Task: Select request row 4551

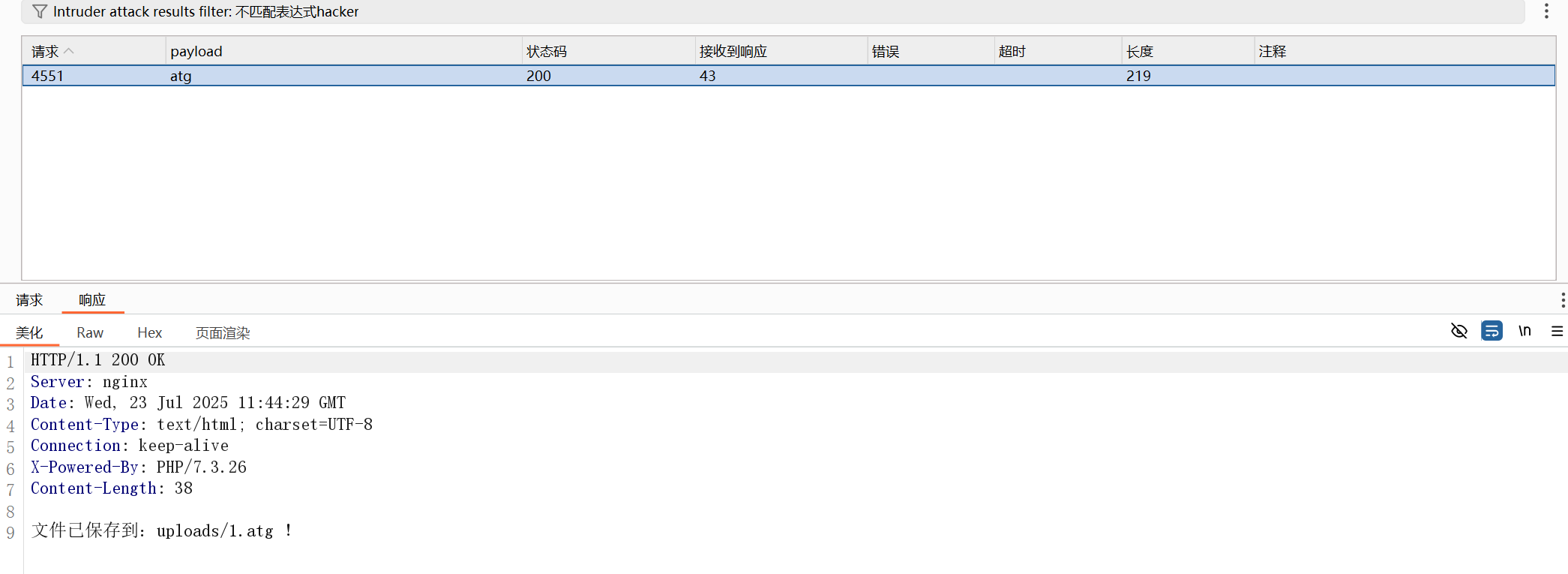Action: point(789,76)
